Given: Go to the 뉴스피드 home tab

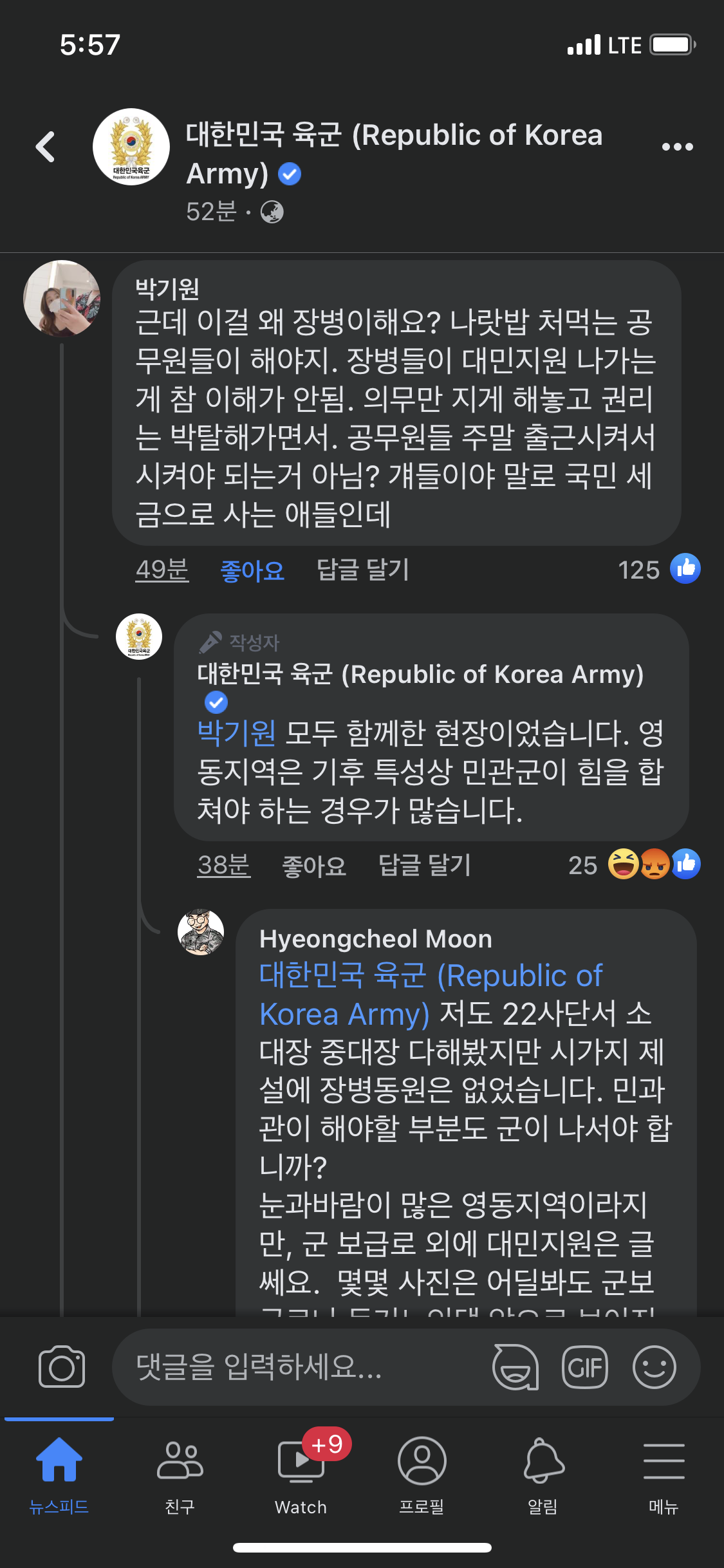Looking at the screenshot, I should [x=59, y=1472].
